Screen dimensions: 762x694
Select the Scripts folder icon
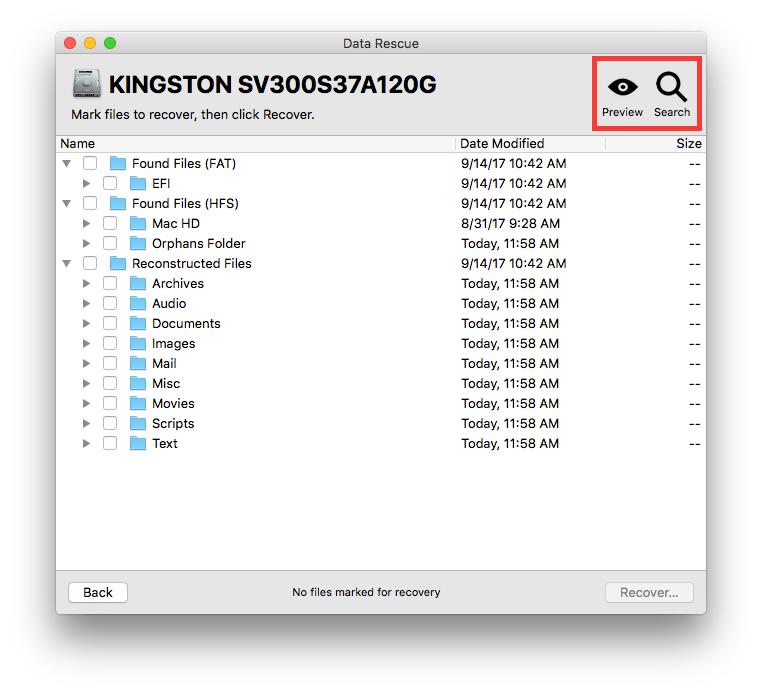[138, 423]
